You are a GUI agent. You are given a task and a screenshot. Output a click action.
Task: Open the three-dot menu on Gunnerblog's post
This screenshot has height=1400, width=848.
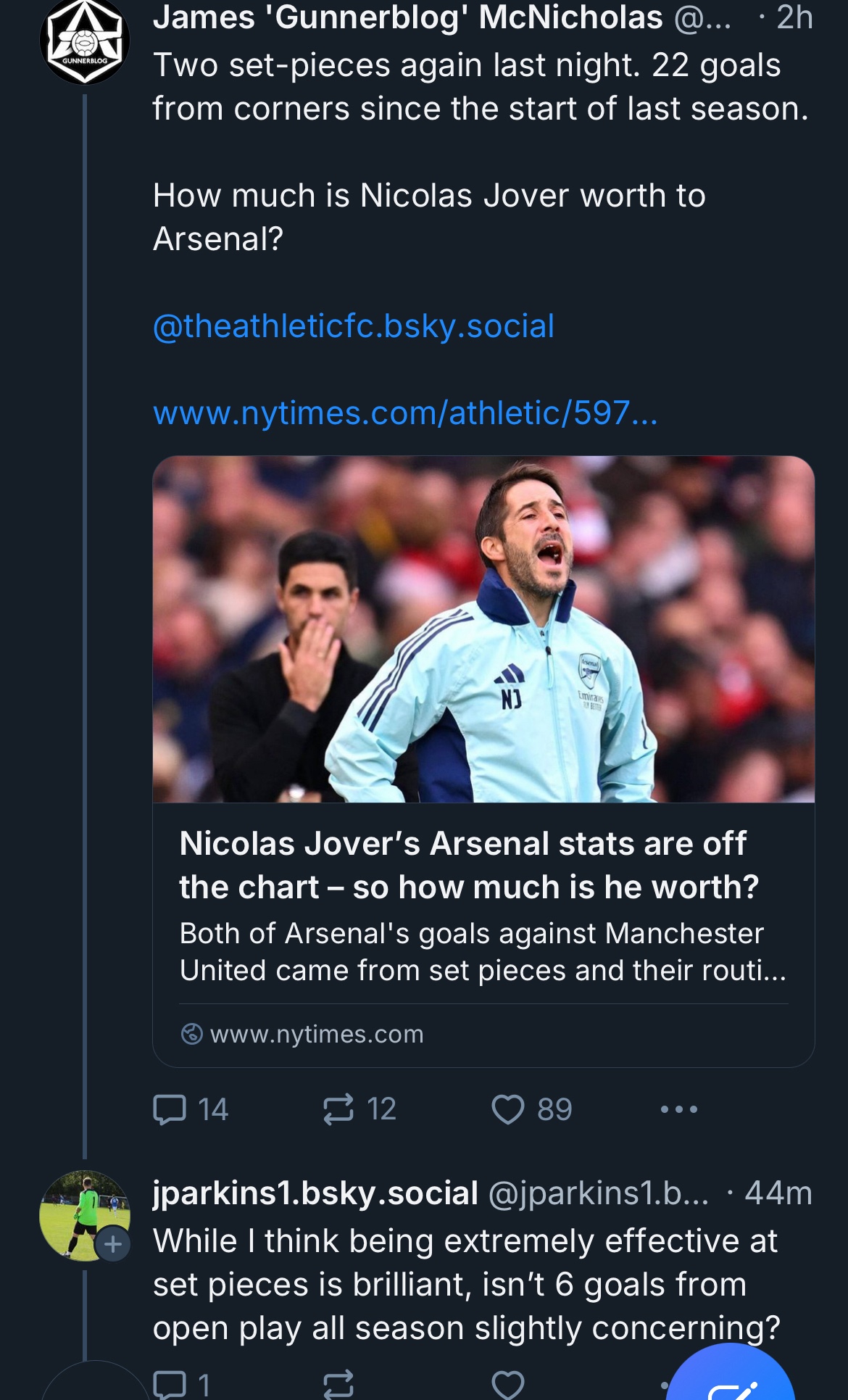[679, 1109]
